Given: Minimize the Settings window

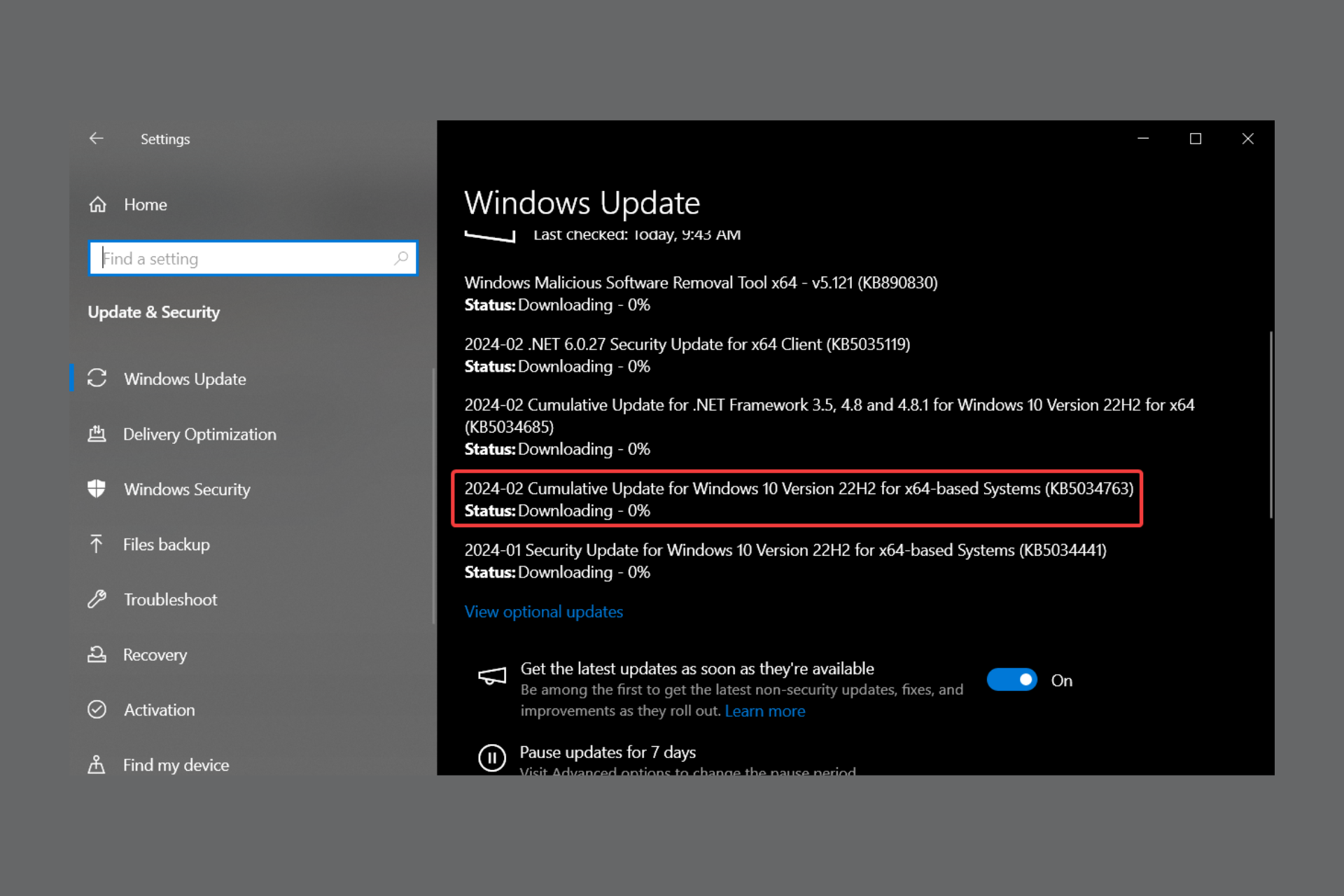Looking at the screenshot, I should coord(1143,139).
